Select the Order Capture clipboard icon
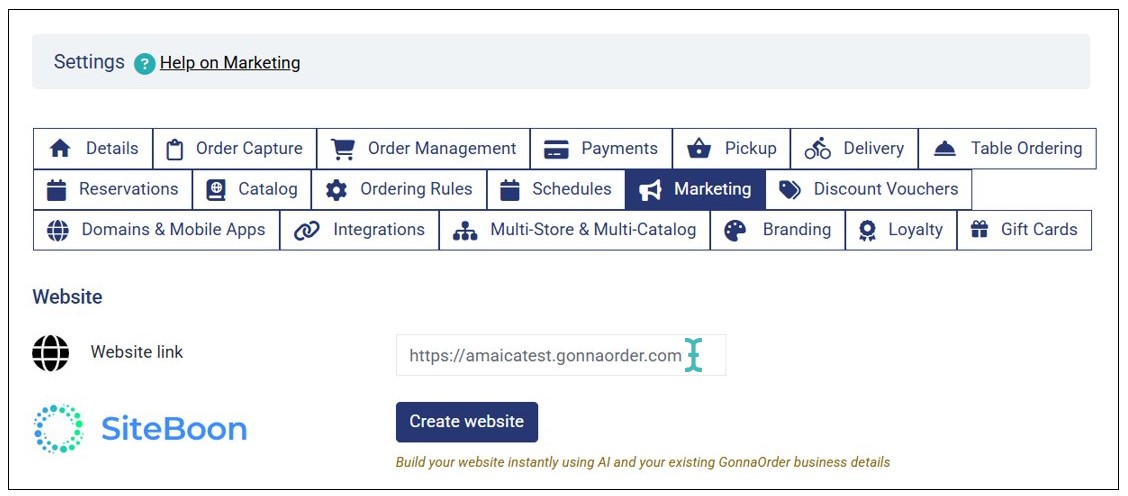This screenshot has width=1128, height=496. [x=175, y=149]
